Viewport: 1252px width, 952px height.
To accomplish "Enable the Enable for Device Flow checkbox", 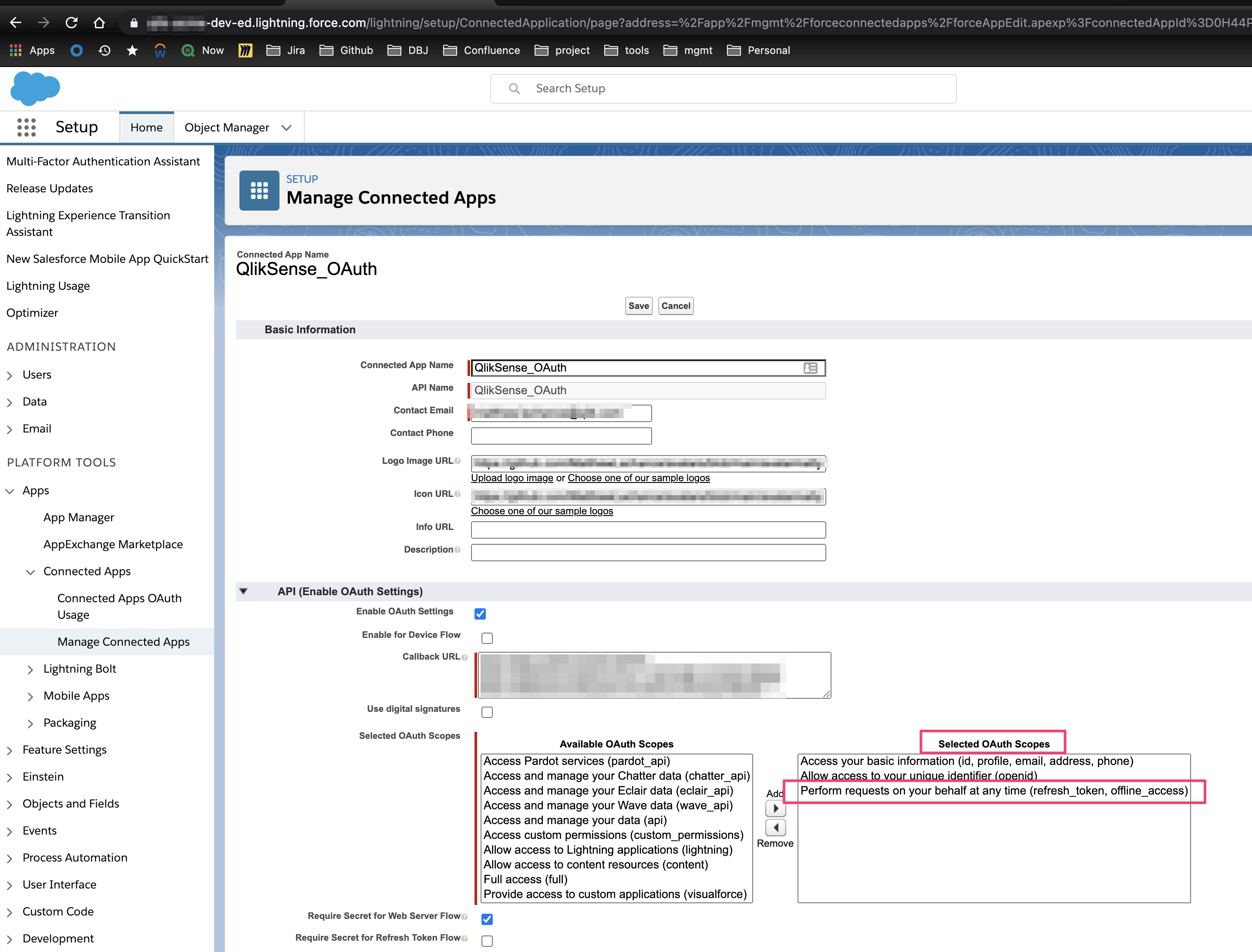I will [487, 638].
